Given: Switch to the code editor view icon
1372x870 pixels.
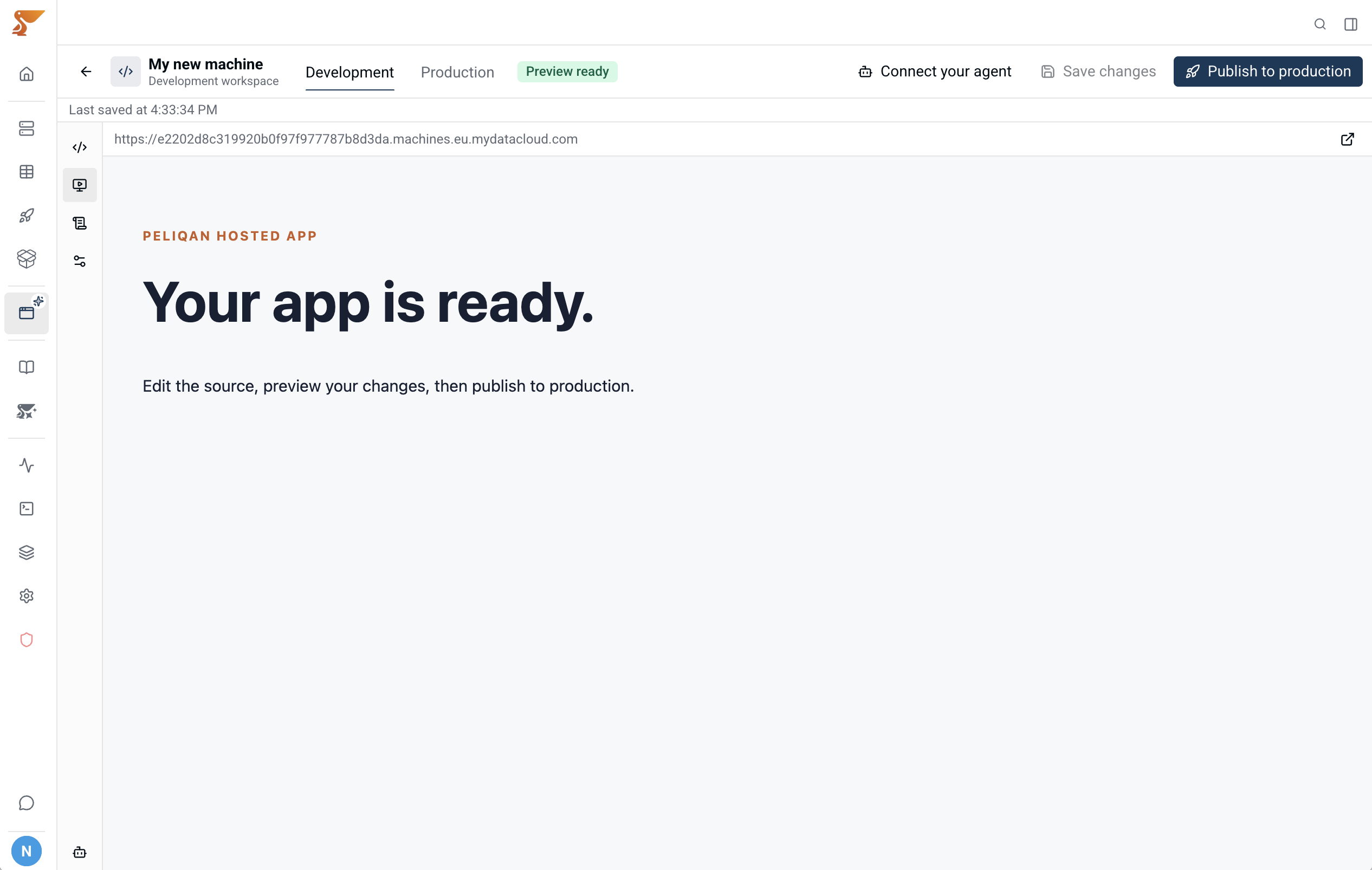Looking at the screenshot, I should point(80,147).
